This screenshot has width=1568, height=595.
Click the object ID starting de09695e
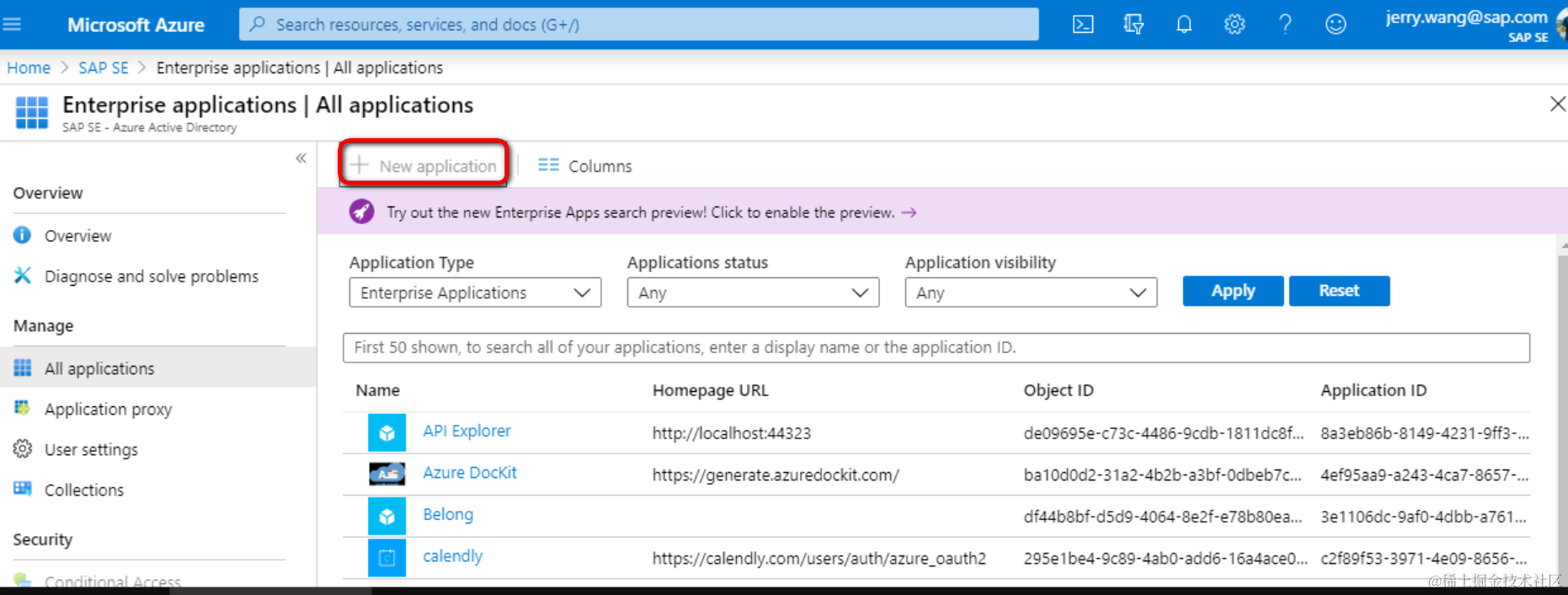[x=1164, y=433]
